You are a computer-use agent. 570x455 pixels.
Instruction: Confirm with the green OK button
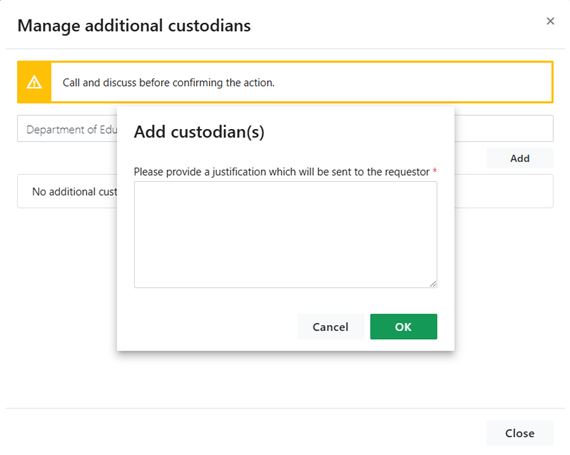coord(404,327)
